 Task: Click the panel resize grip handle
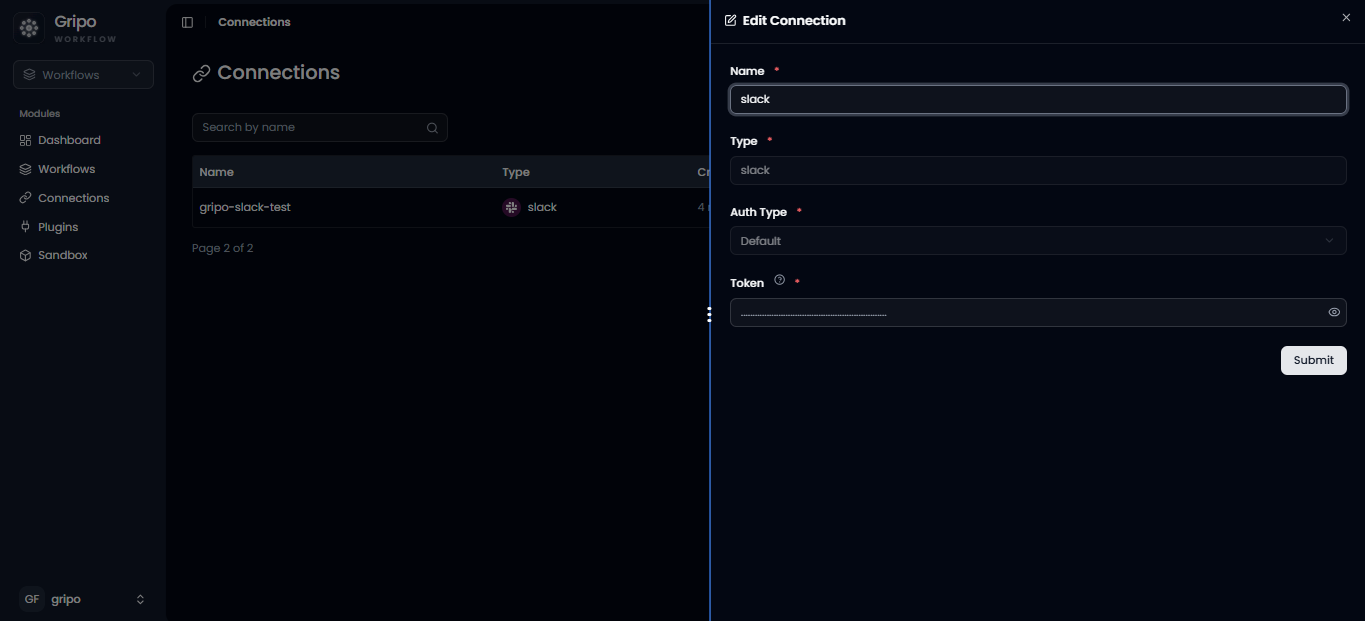point(709,315)
